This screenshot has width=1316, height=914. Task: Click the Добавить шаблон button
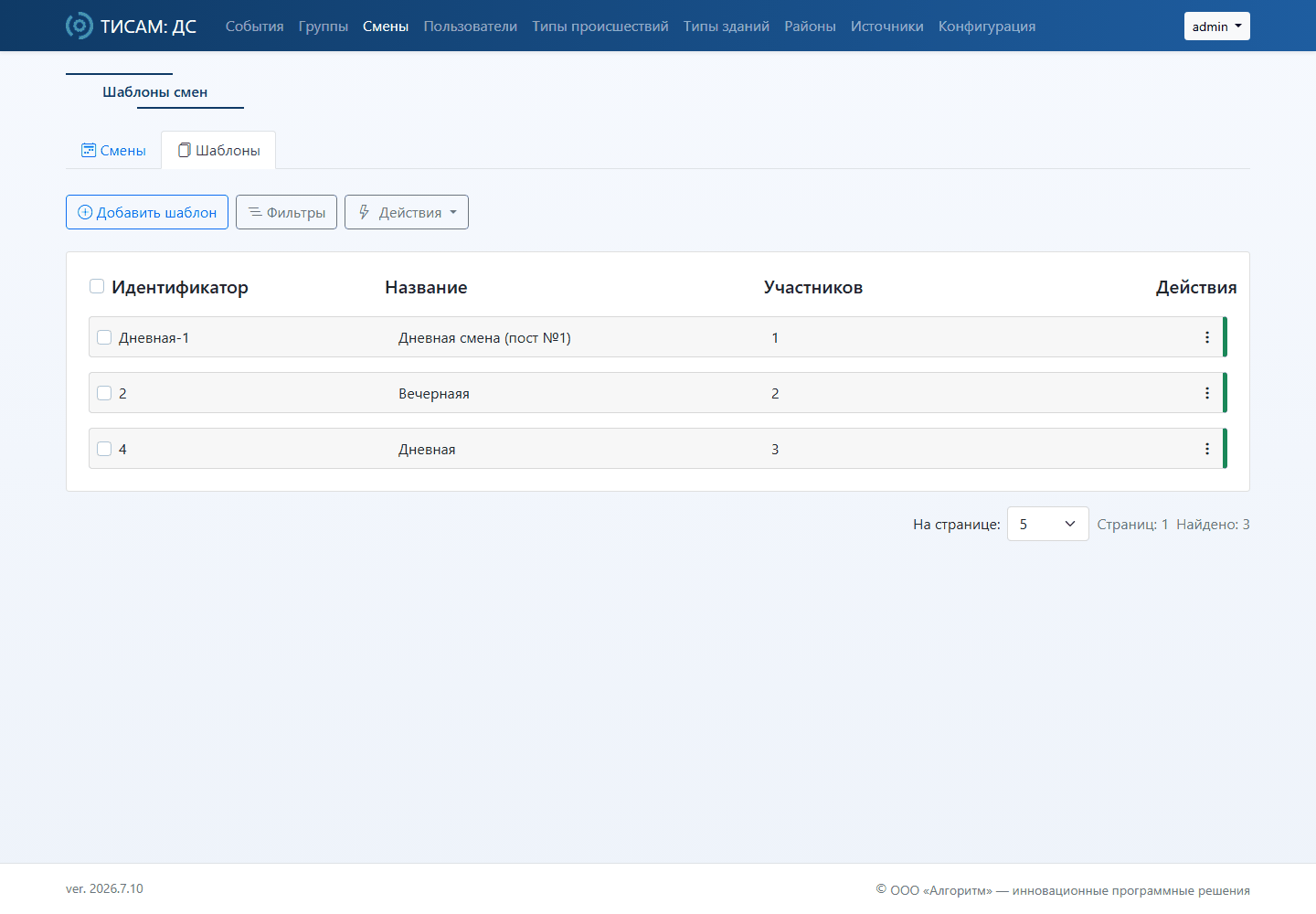click(x=147, y=212)
